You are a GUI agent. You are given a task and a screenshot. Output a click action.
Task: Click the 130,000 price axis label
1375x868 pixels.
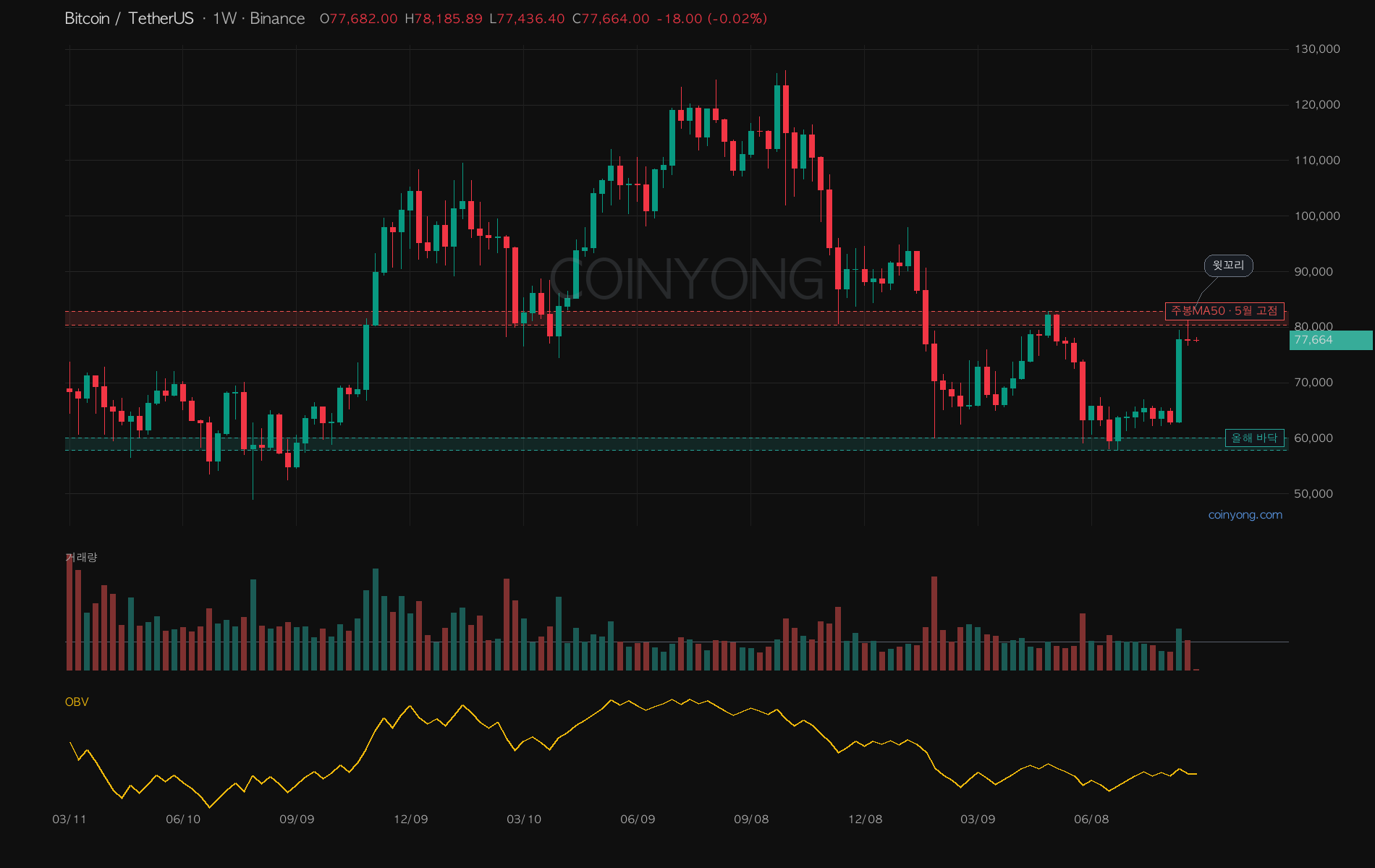(1317, 49)
